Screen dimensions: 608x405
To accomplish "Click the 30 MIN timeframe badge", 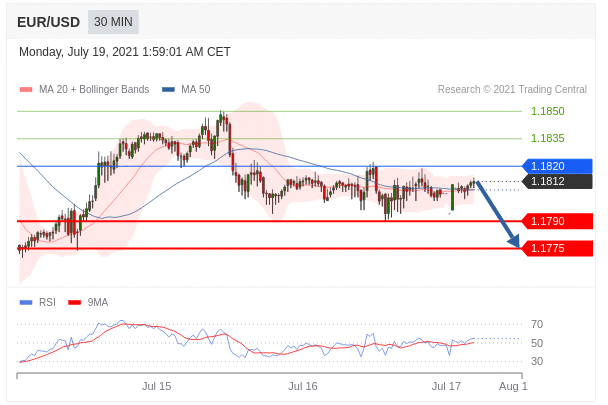I will (113, 22).
